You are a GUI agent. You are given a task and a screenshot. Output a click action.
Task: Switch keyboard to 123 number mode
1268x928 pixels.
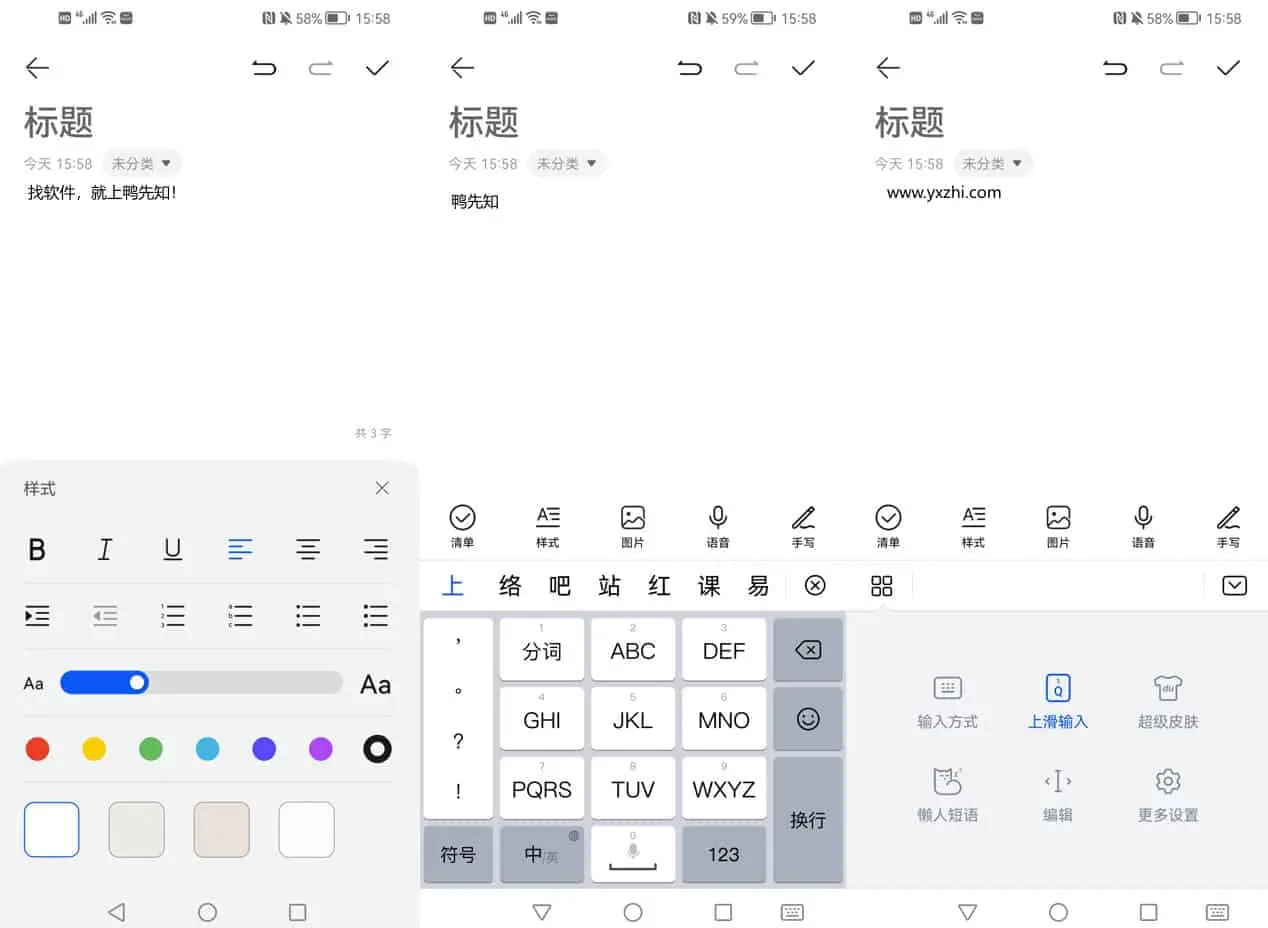coord(723,855)
